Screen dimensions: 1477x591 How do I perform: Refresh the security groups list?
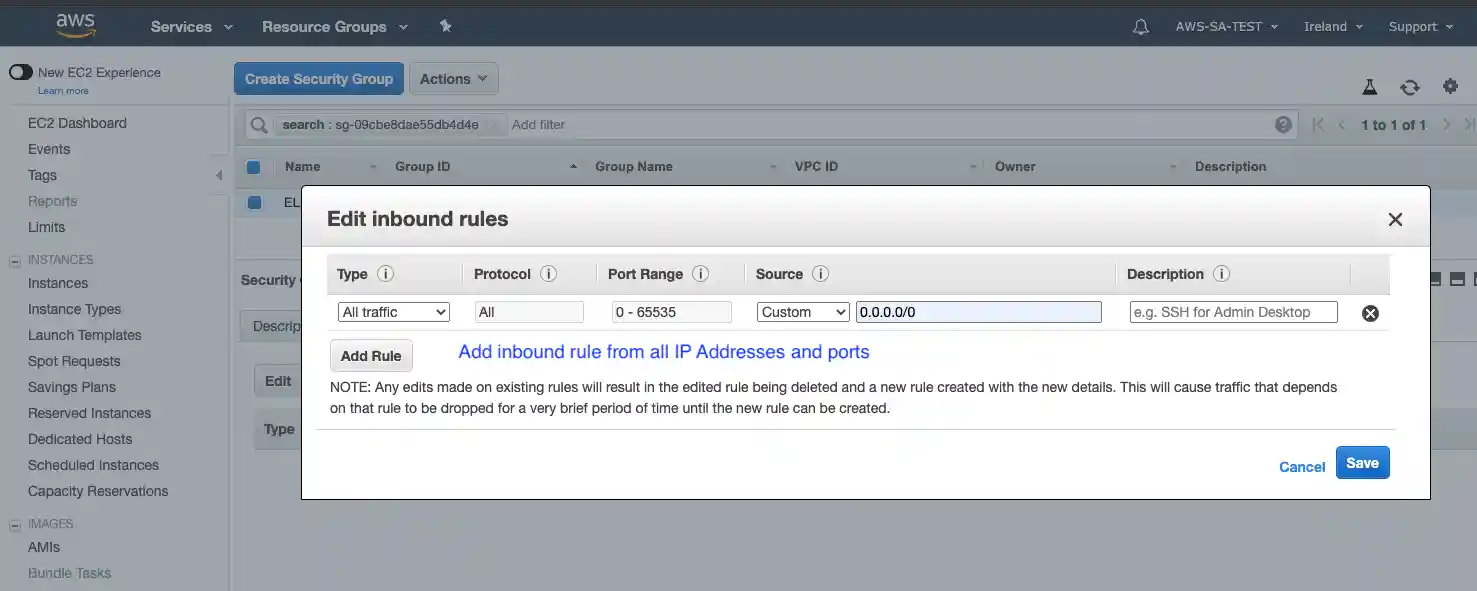1410,87
